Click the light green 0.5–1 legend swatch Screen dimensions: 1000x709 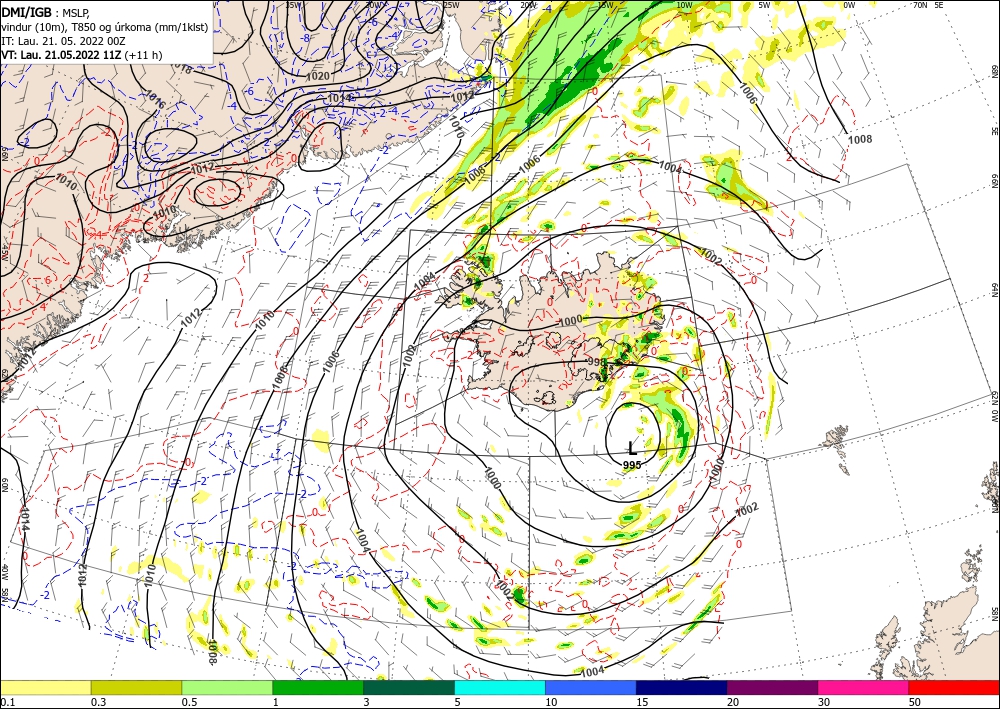tap(227, 687)
